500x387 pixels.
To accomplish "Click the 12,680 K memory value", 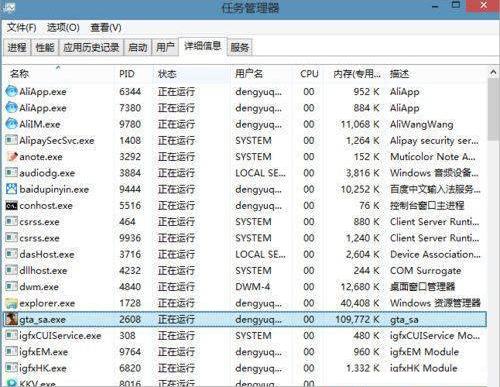I will click(x=360, y=287).
